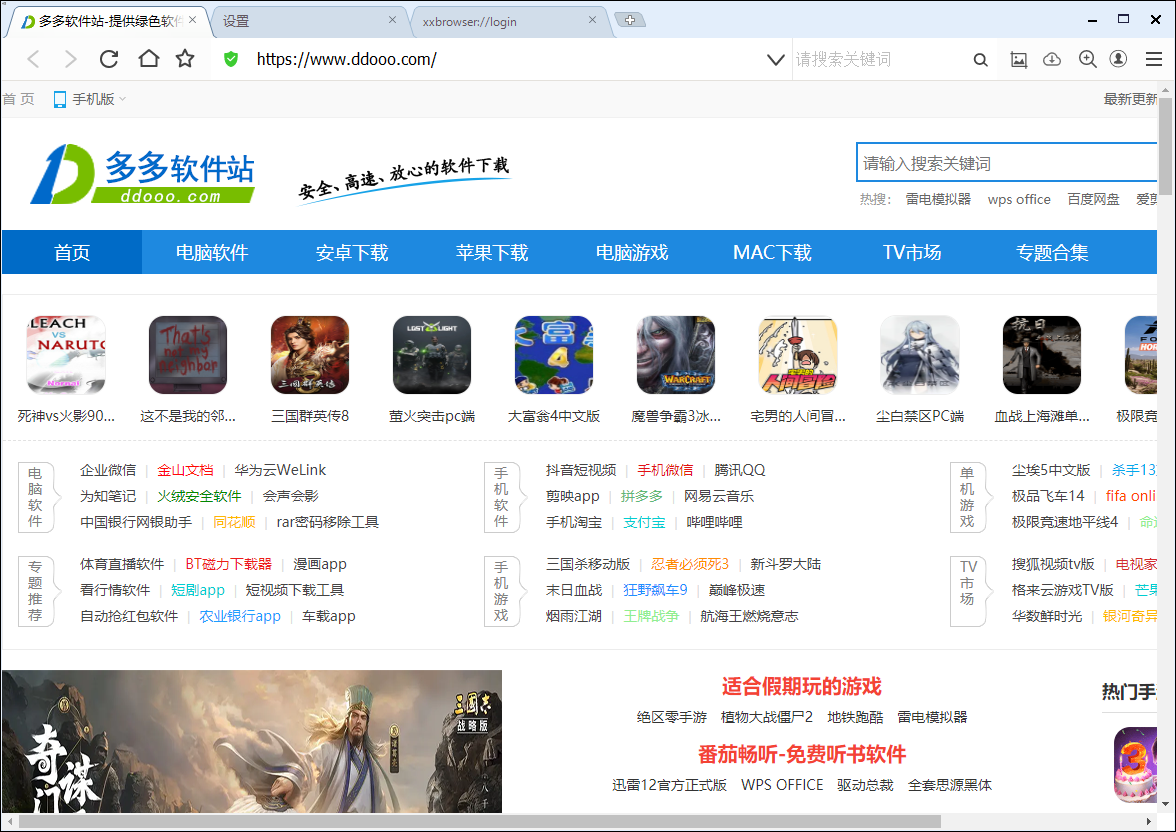Image resolution: width=1176 pixels, height=832 pixels.
Task: Expand the address bar history dropdown
Action: 776,60
